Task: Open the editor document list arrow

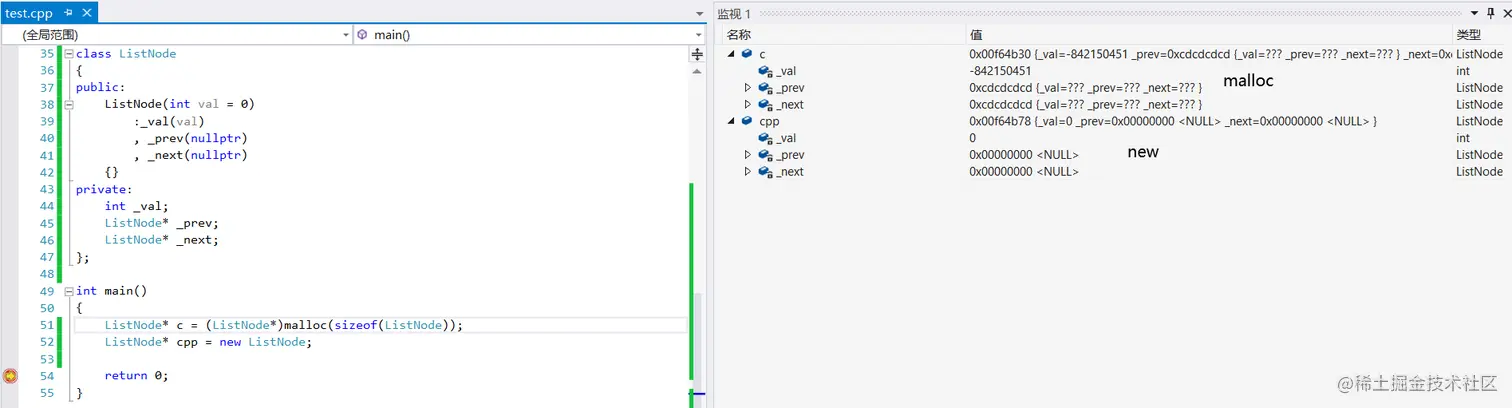Action: click(x=699, y=13)
